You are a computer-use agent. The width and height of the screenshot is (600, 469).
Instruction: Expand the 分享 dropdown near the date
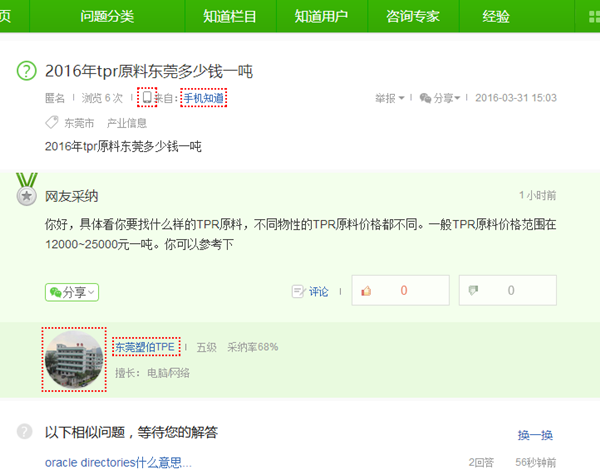tap(446, 98)
